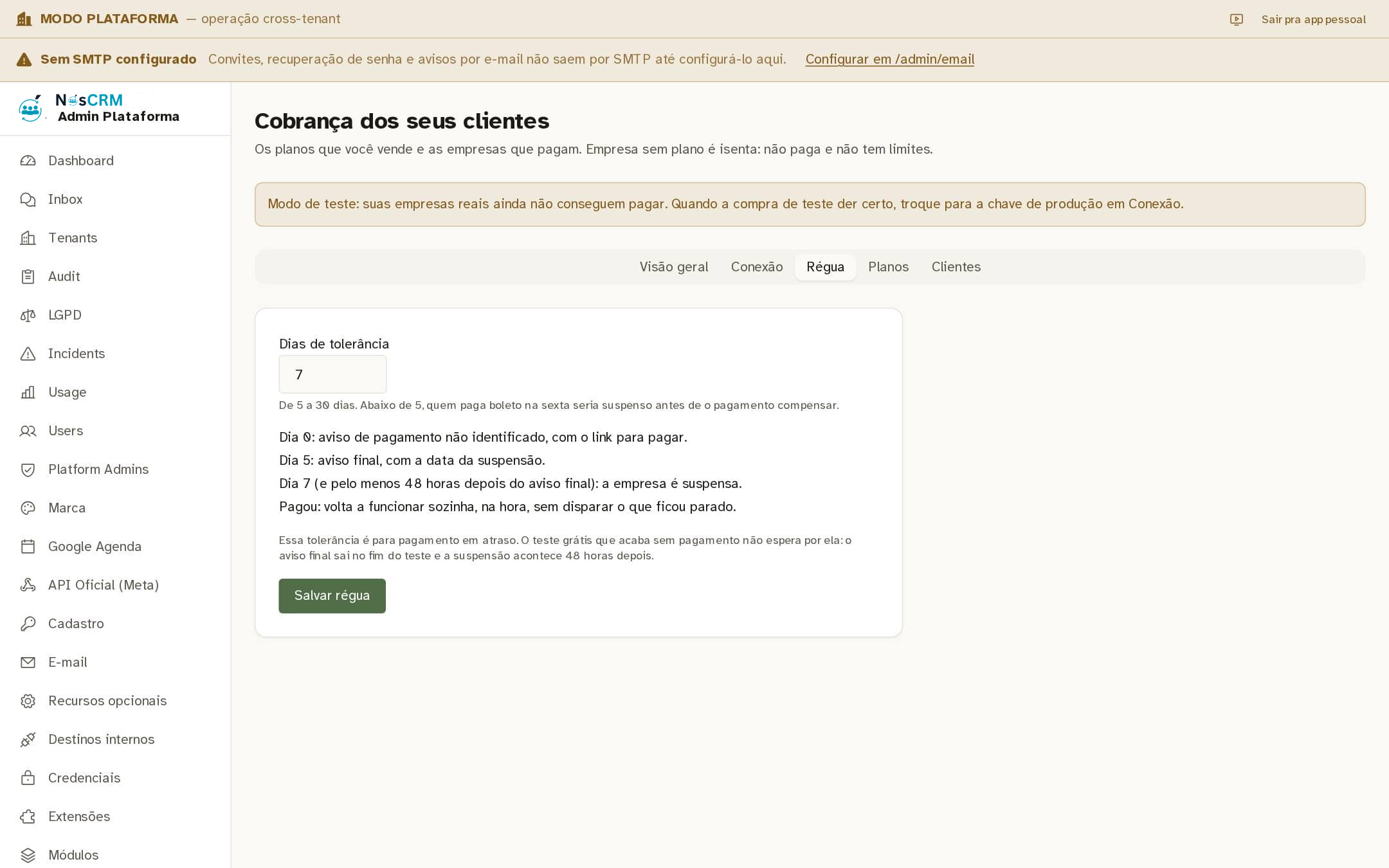Click the MODO PLATAFORMA building icon
This screenshot has height=868, width=1389.
coord(24,19)
